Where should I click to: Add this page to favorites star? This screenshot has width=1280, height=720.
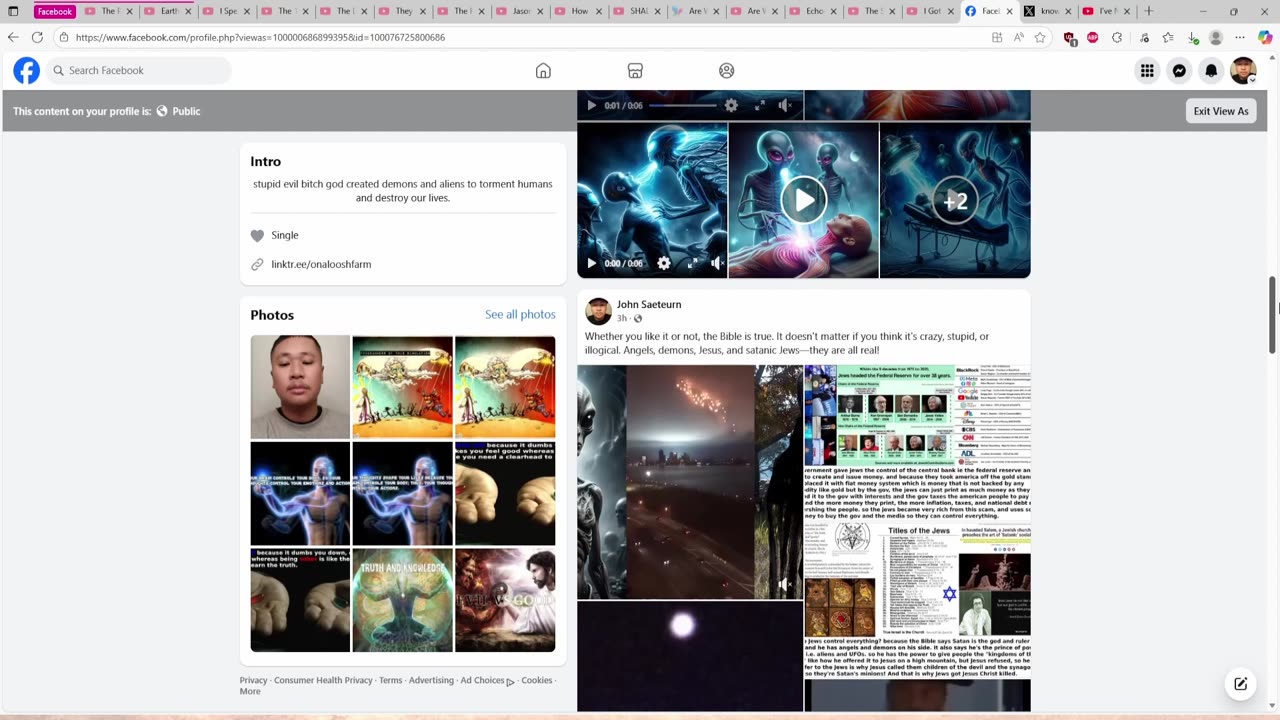(1040, 37)
